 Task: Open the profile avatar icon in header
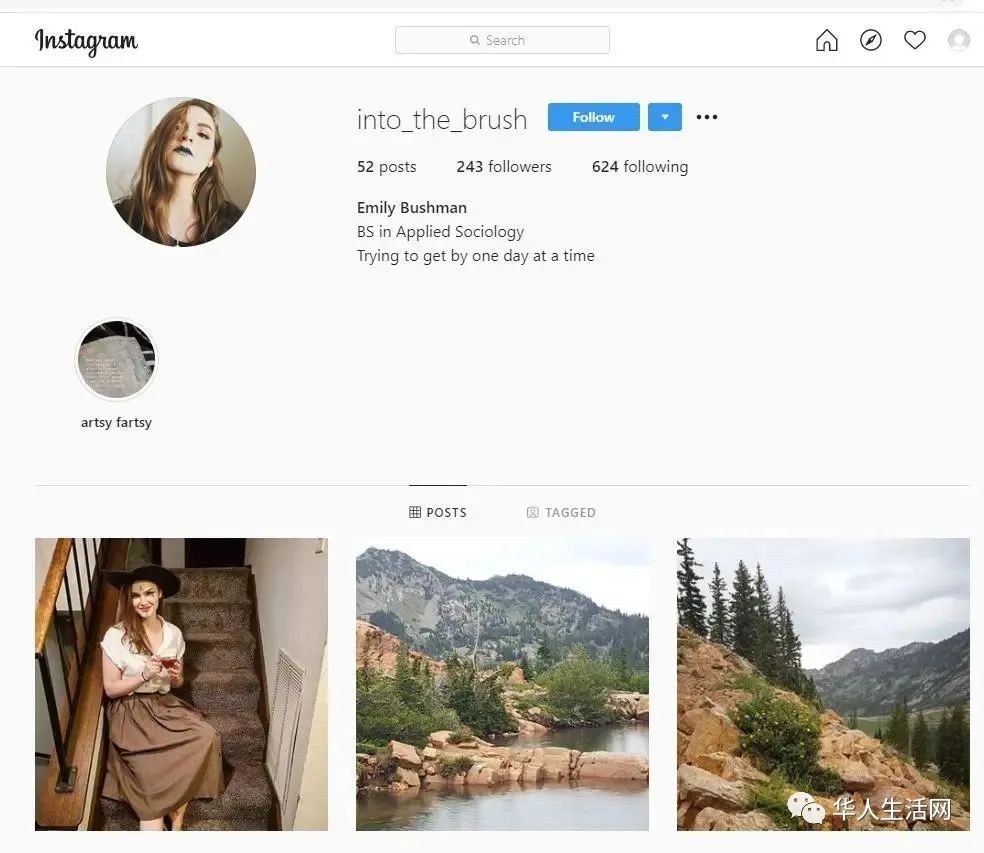958,40
